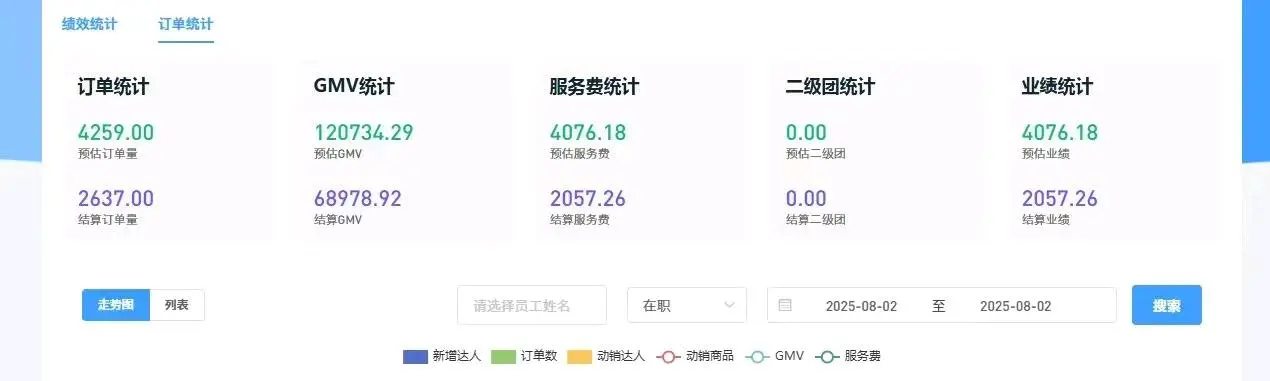This screenshot has width=1270, height=381.
Task: Focus the 请选择员工姓名 input field
Action: pos(532,305)
